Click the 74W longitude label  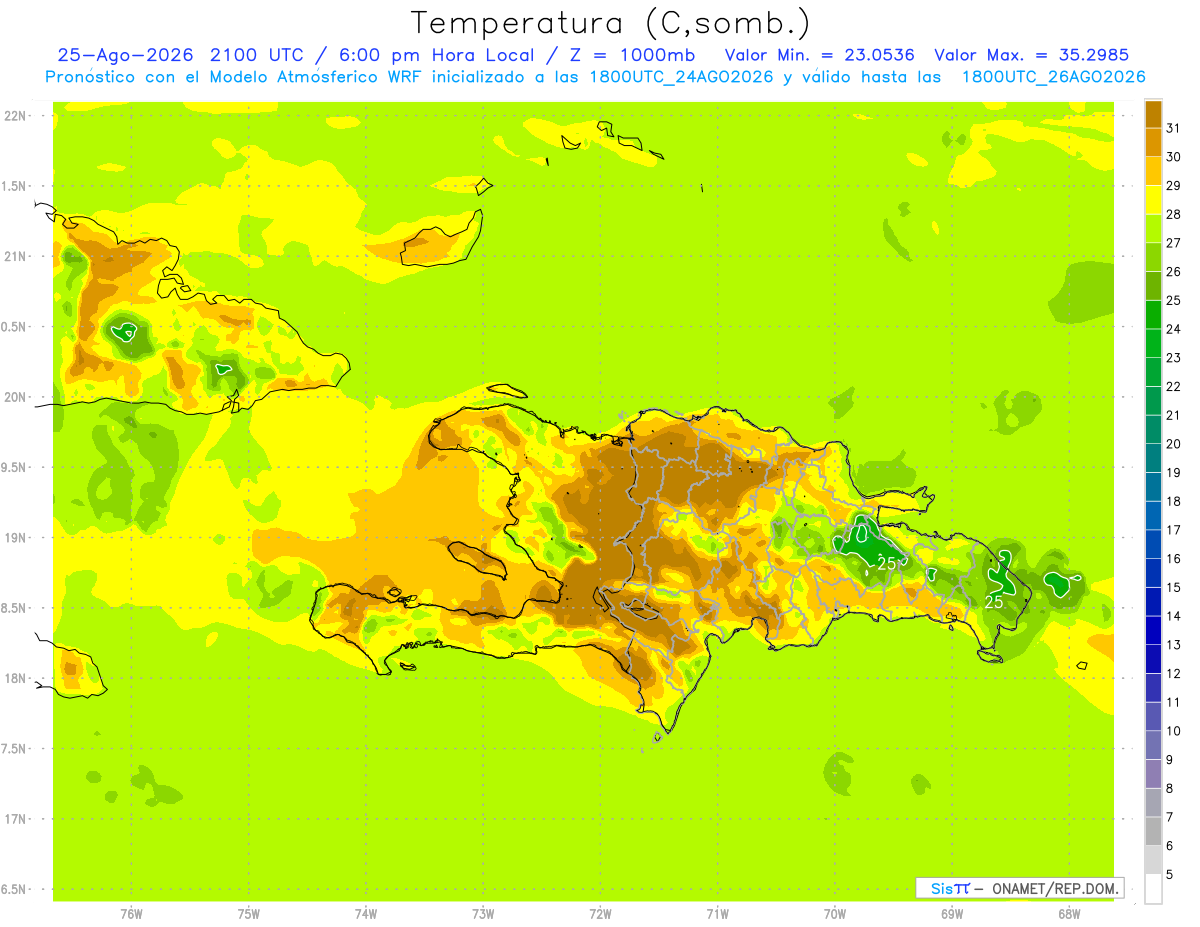tap(366, 914)
